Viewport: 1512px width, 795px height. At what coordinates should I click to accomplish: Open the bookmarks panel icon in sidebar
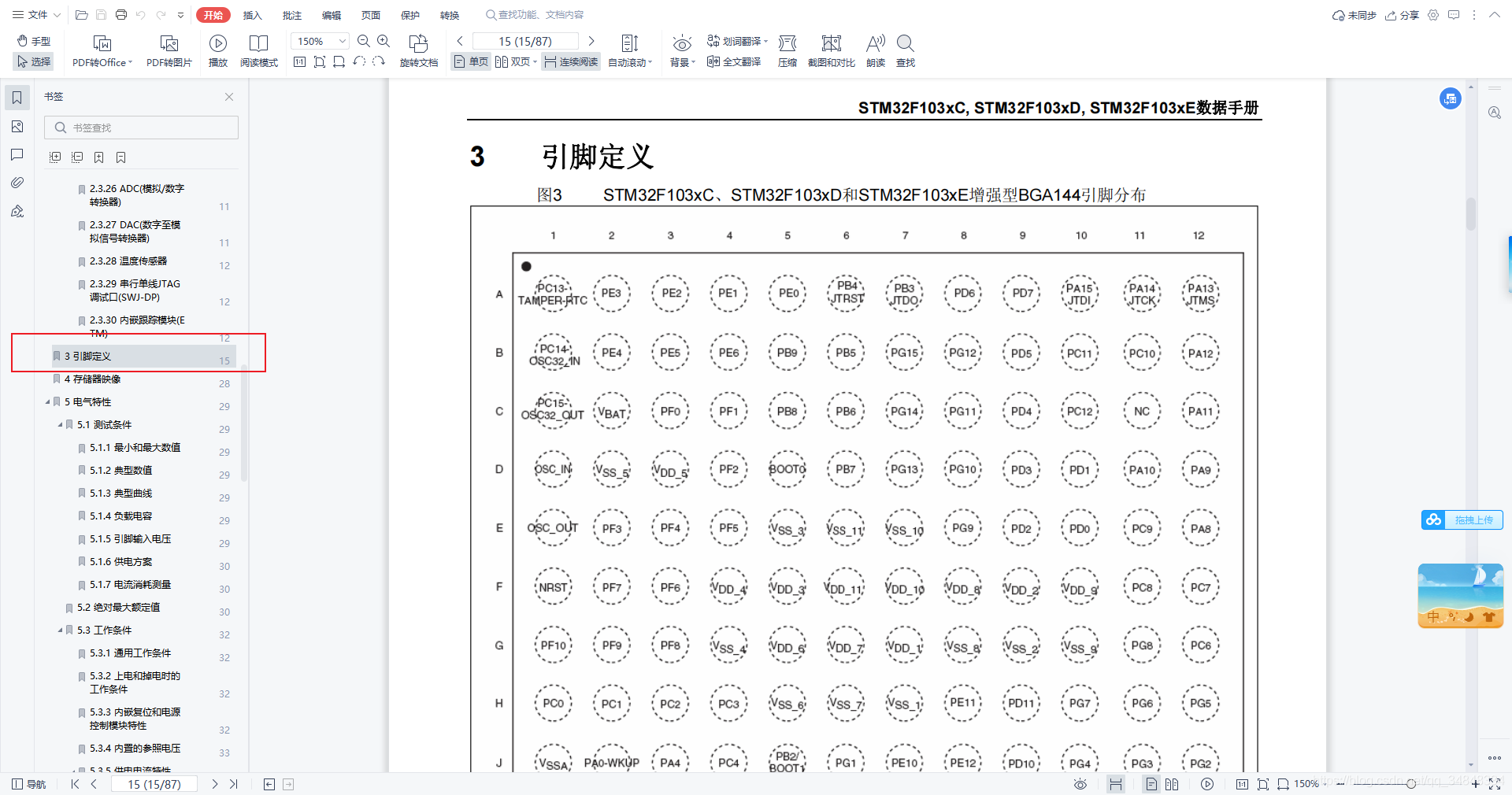17,98
